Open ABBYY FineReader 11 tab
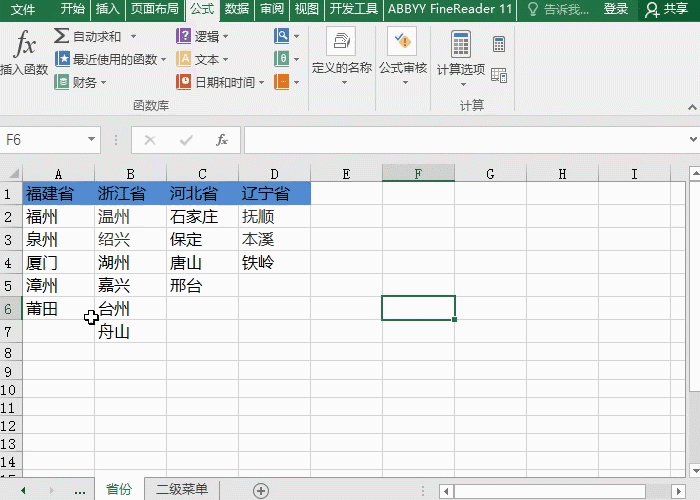Image resolution: width=700 pixels, height=500 pixels. point(450,9)
